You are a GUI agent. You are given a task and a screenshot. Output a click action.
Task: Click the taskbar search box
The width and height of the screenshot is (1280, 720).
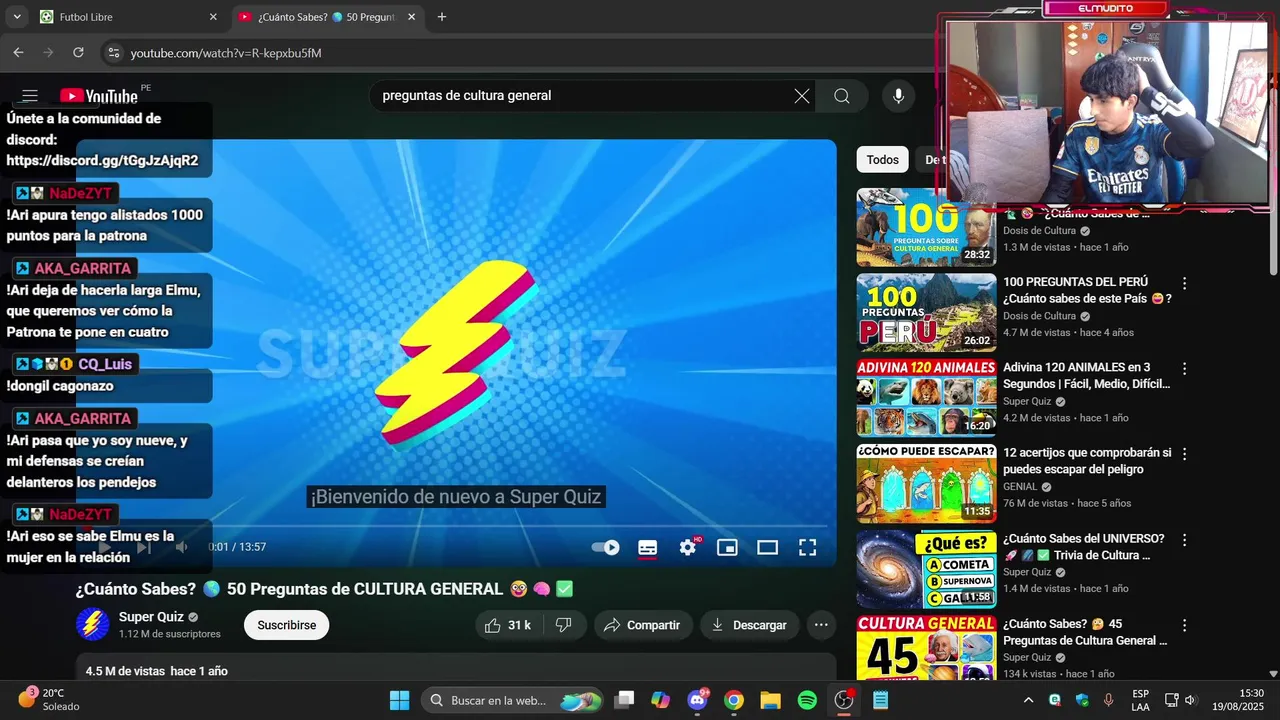coord(512,700)
